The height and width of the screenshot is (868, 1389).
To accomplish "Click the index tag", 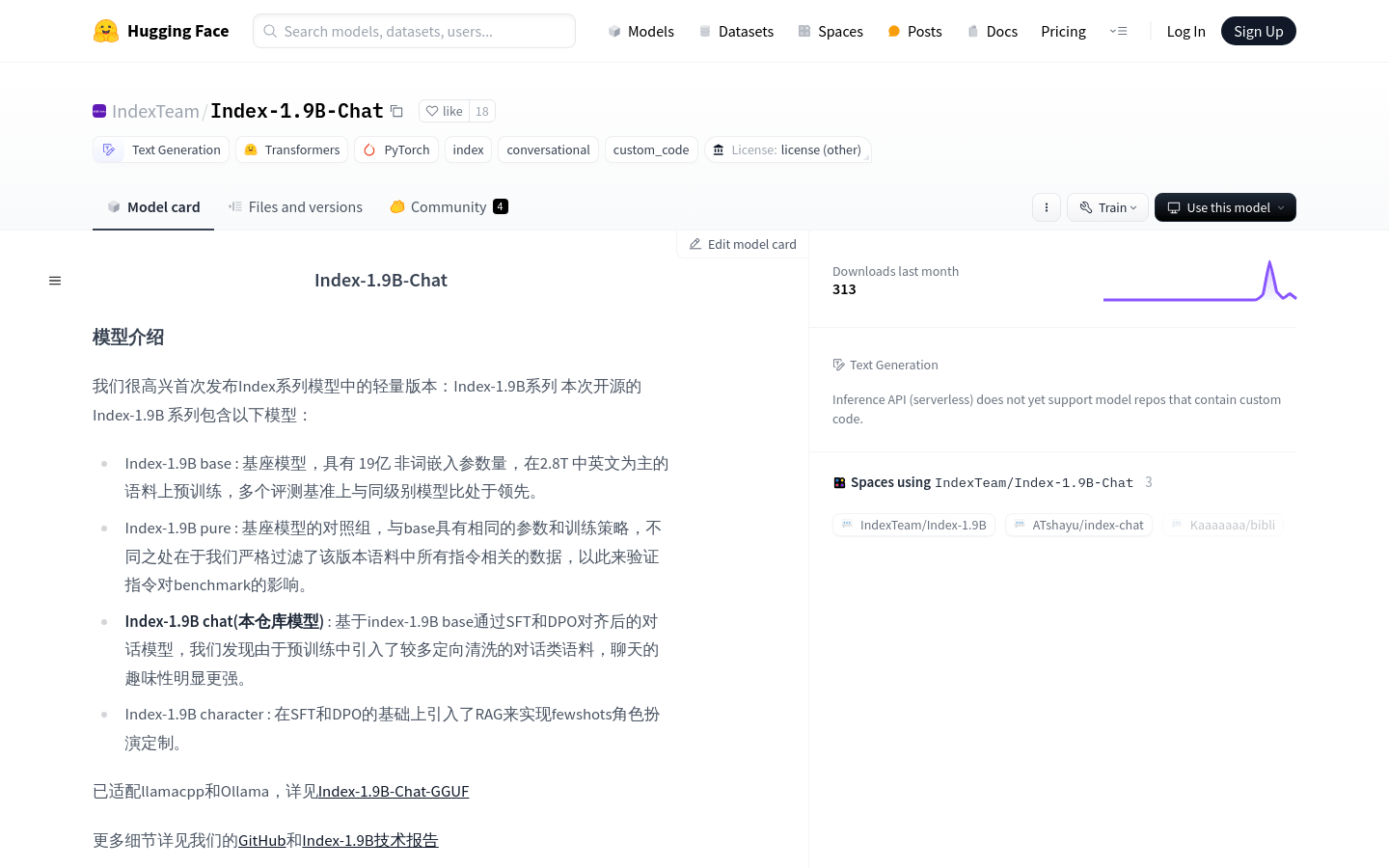I will click(x=468, y=149).
